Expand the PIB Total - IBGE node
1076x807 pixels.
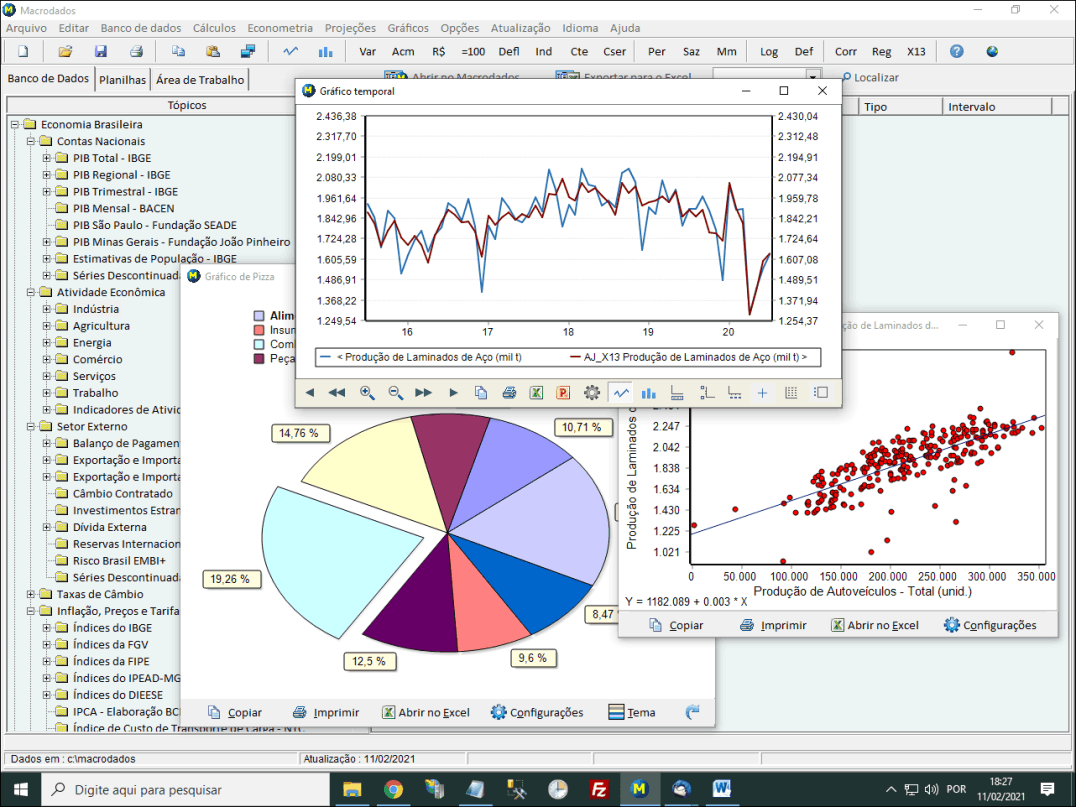[47, 158]
